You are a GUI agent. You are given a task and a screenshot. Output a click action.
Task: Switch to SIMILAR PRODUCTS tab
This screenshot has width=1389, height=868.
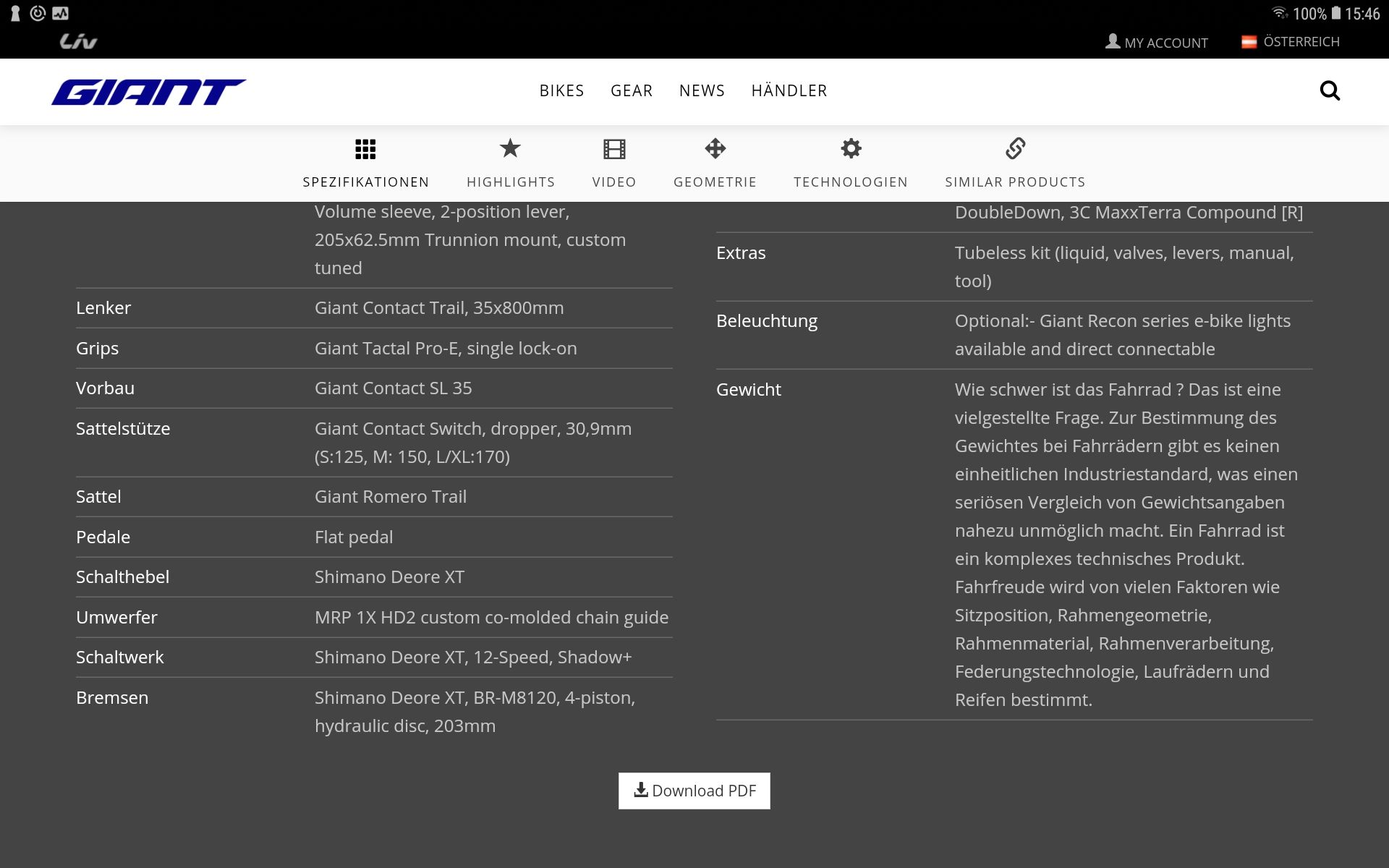[1015, 182]
